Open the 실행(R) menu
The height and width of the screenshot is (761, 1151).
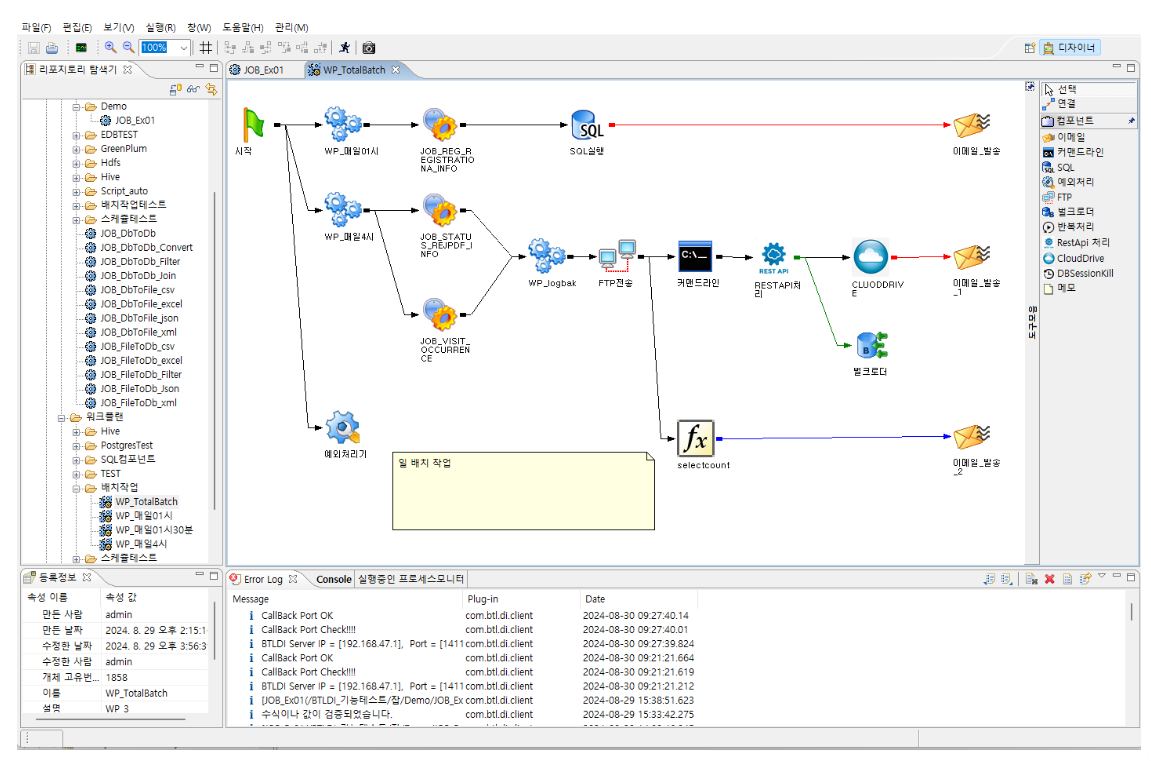tap(161, 27)
